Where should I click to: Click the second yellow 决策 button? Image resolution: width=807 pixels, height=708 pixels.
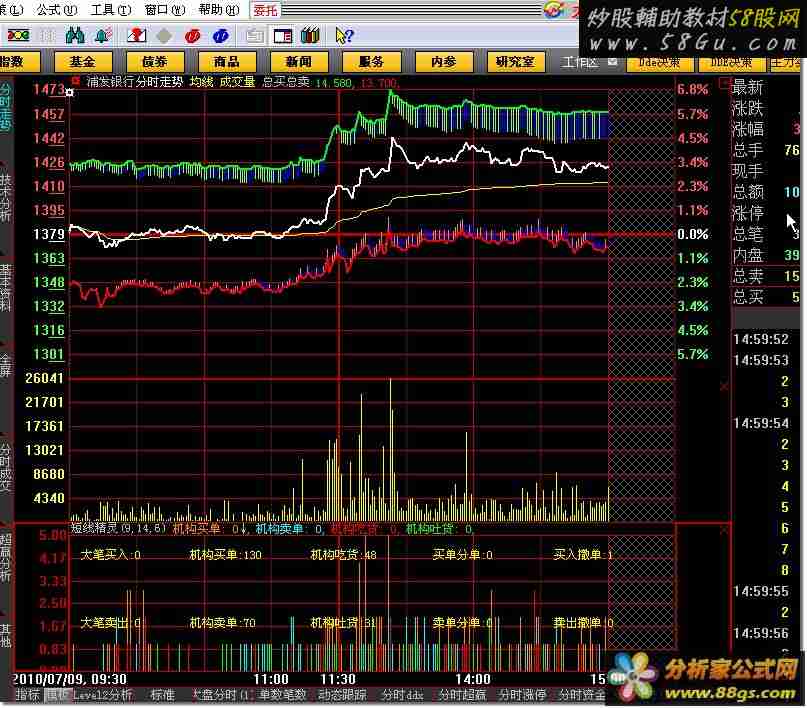pos(731,63)
